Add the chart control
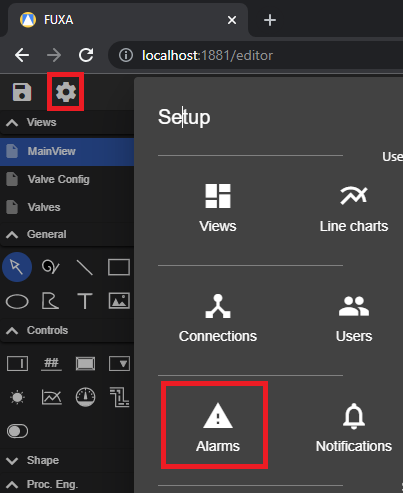The width and height of the screenshot is (403, 493). [52, 397]
